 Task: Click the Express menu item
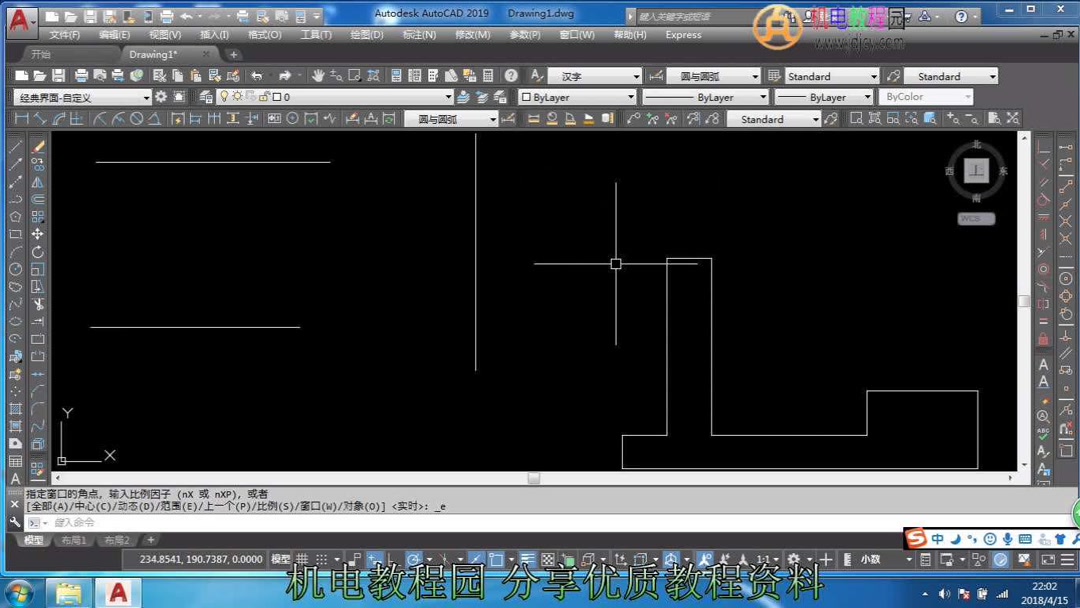(683, 35)
